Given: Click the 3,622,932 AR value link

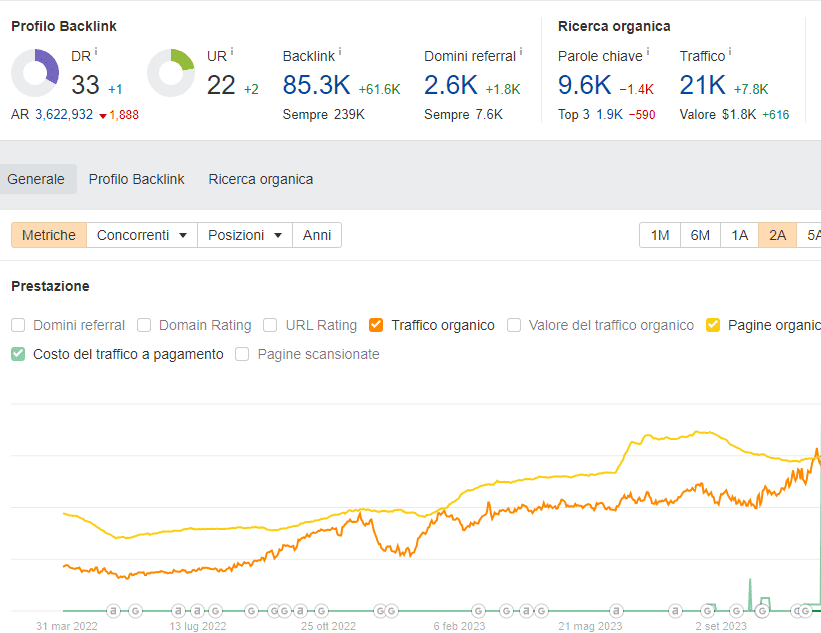Looking at the screenshot, I should tap(64, 115).
